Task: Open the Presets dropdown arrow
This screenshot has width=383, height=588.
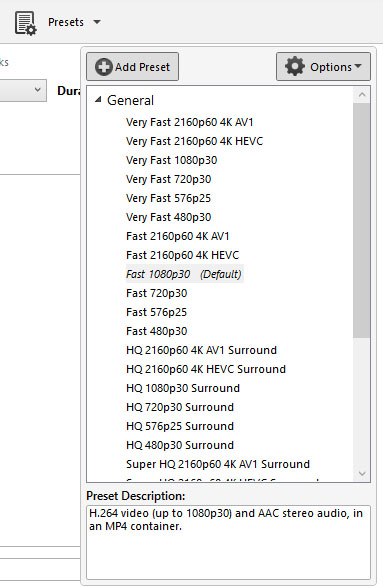Action: [x=97, y=22]
